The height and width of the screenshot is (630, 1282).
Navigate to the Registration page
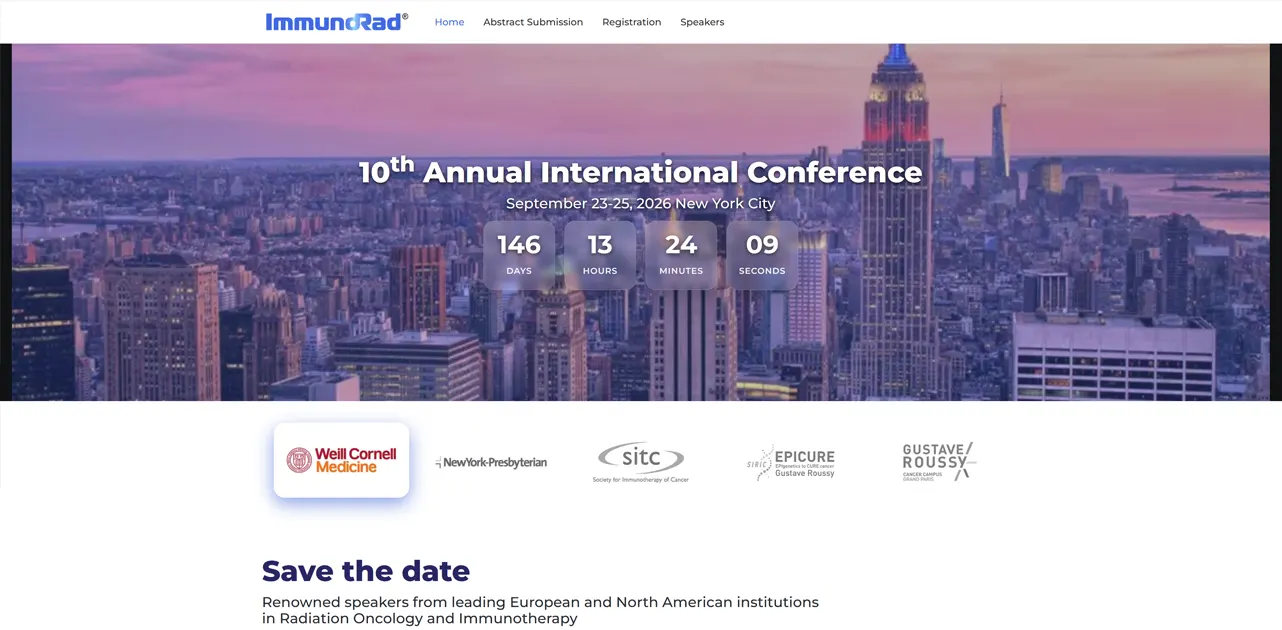(631, 22)
